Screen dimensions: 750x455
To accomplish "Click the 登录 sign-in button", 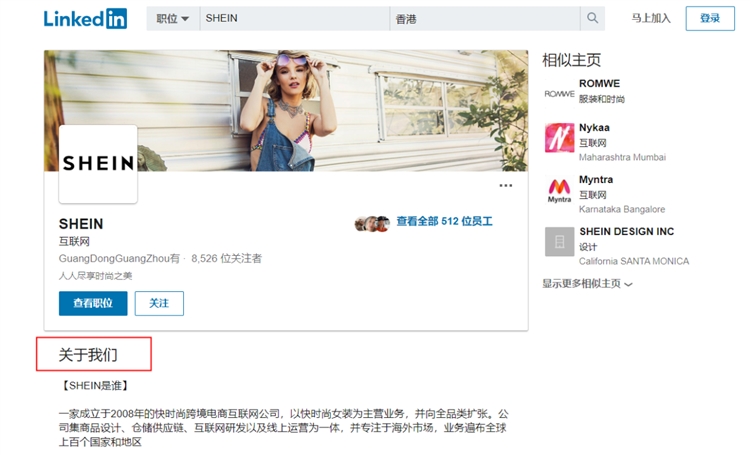I will pyautogui.click(x=709, y=18).
